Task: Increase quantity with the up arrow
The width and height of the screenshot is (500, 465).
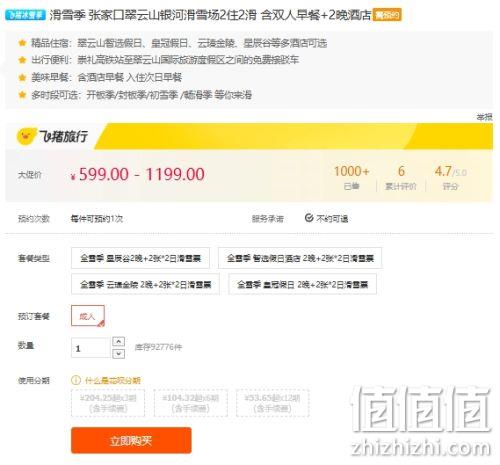Action: coord(119,342)
